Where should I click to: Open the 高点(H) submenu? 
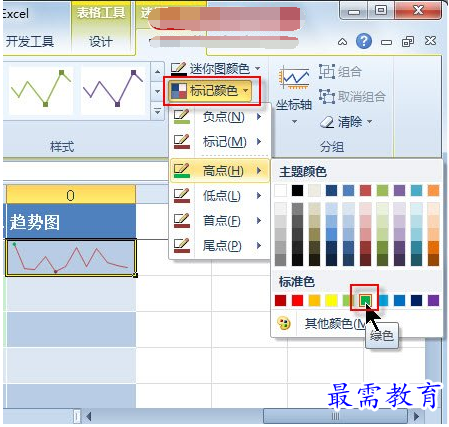[x=220, y=171]
